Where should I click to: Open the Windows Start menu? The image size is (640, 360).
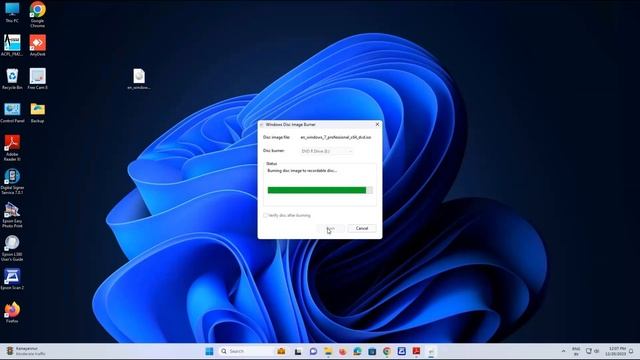tap(209, 351)
